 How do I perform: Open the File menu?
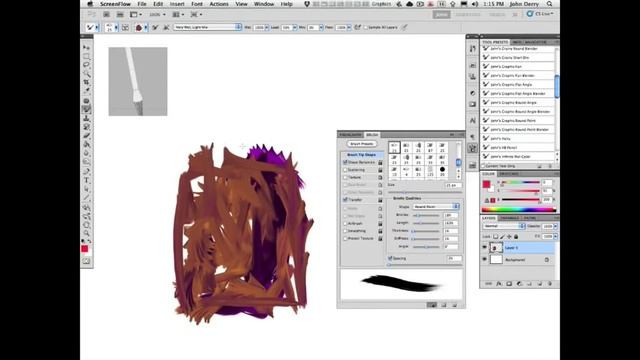click(142, 4)
